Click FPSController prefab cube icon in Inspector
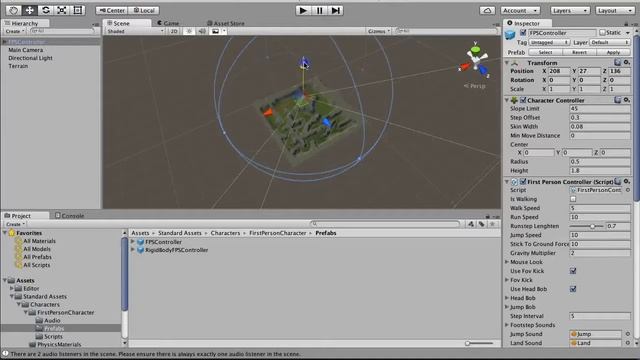Viewport: 640px width, 360px height. (510, 35)
